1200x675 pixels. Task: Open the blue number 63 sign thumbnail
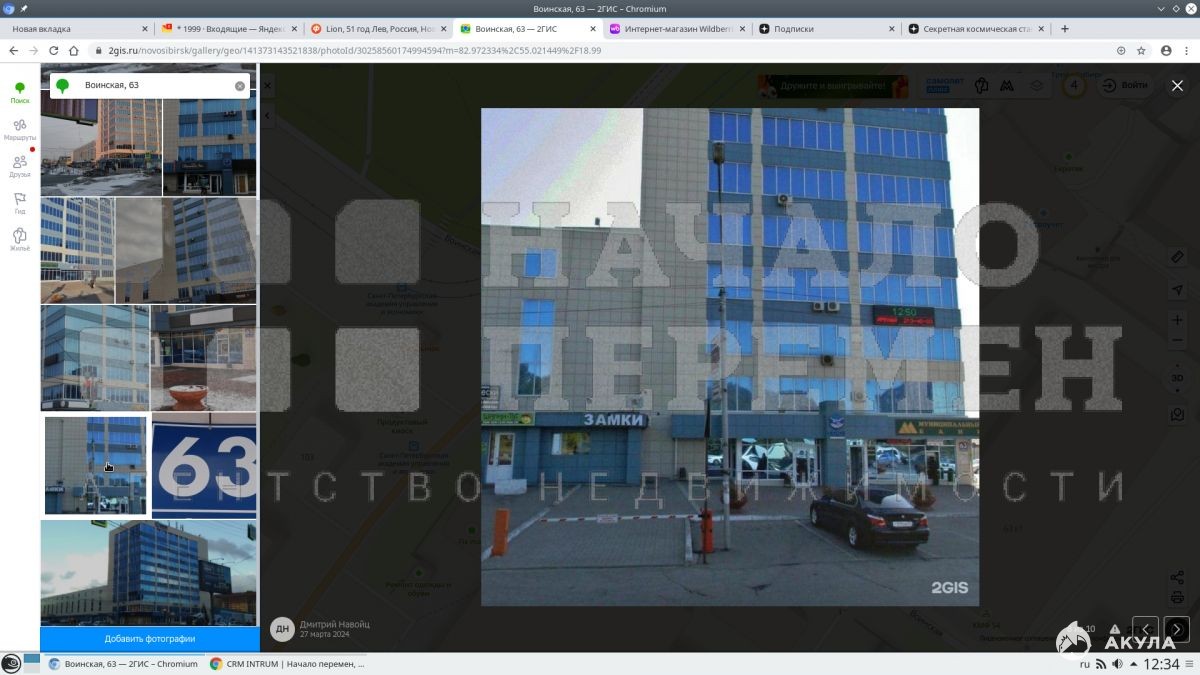click(x=204, y=465)
